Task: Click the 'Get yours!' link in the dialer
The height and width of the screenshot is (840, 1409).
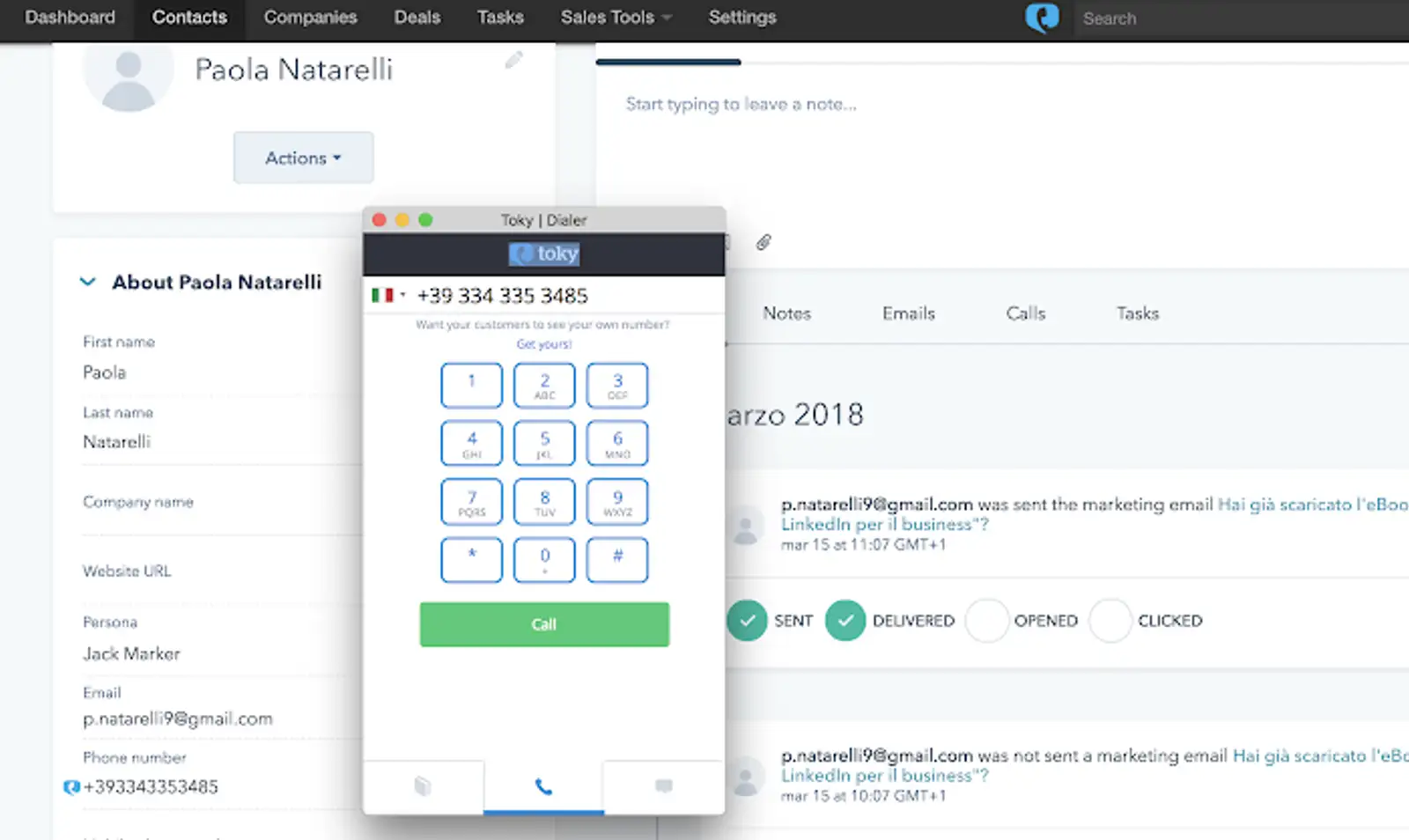Action: coord(544,344)
